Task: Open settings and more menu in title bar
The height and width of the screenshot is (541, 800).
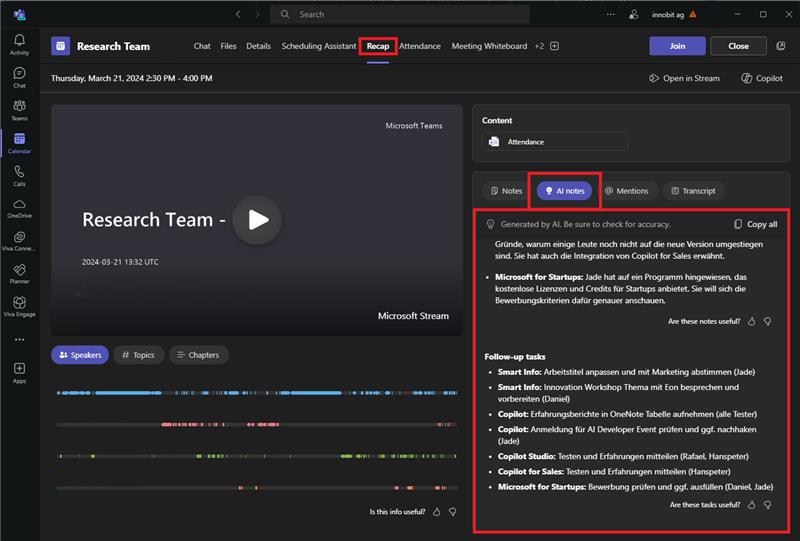Action: click(611, 14)
